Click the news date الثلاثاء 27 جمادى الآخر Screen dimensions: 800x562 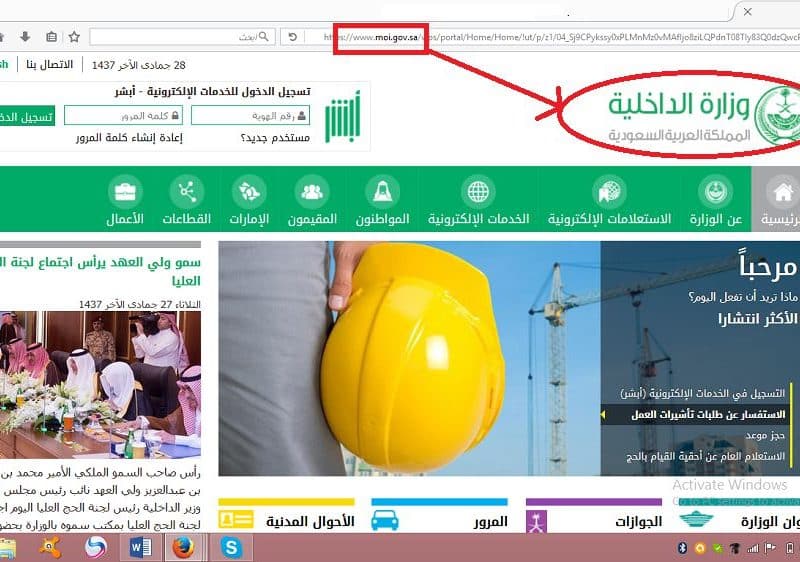point(139,304)
